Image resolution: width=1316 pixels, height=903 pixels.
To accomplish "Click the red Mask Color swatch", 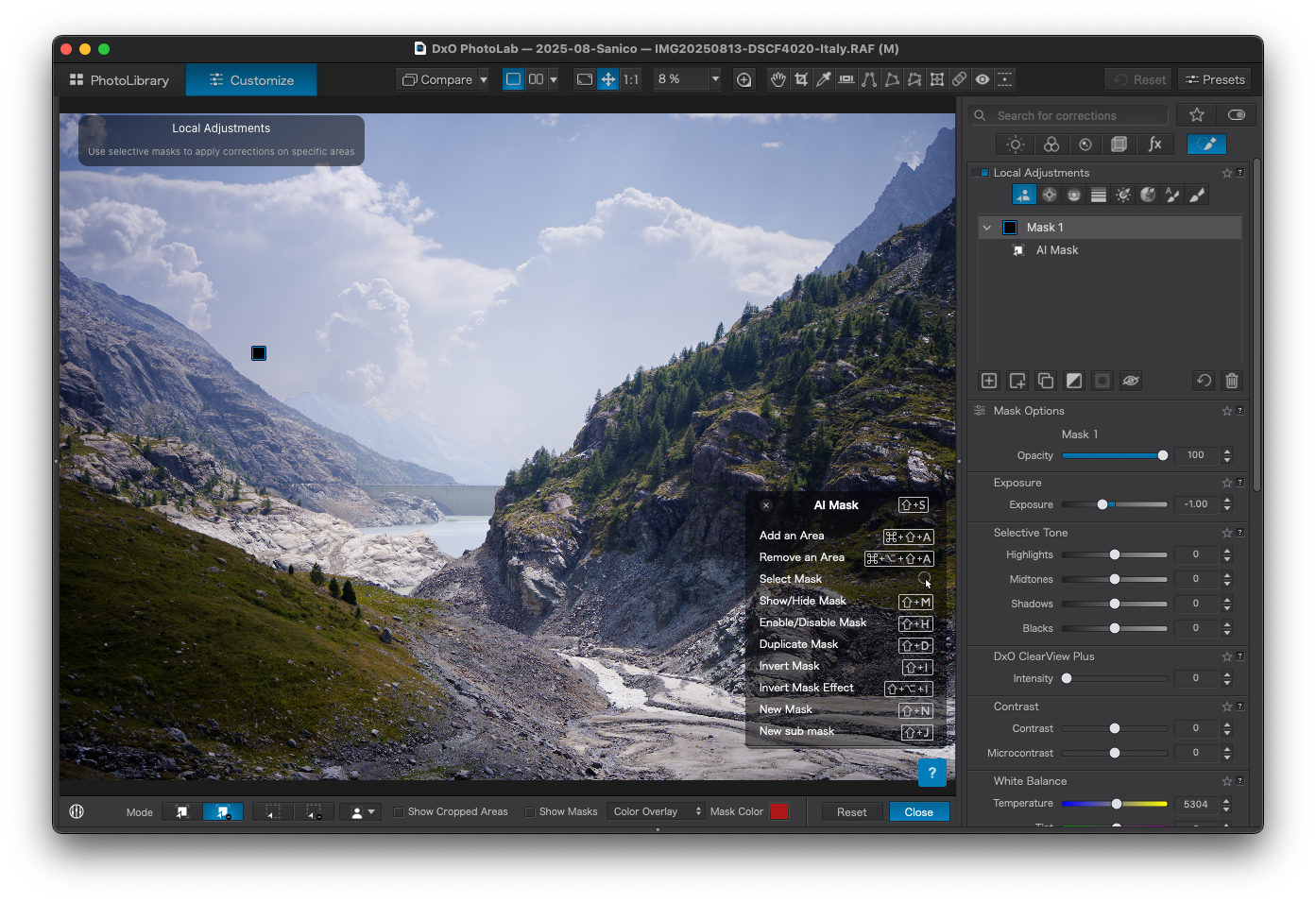I will (x=778, y=811).
